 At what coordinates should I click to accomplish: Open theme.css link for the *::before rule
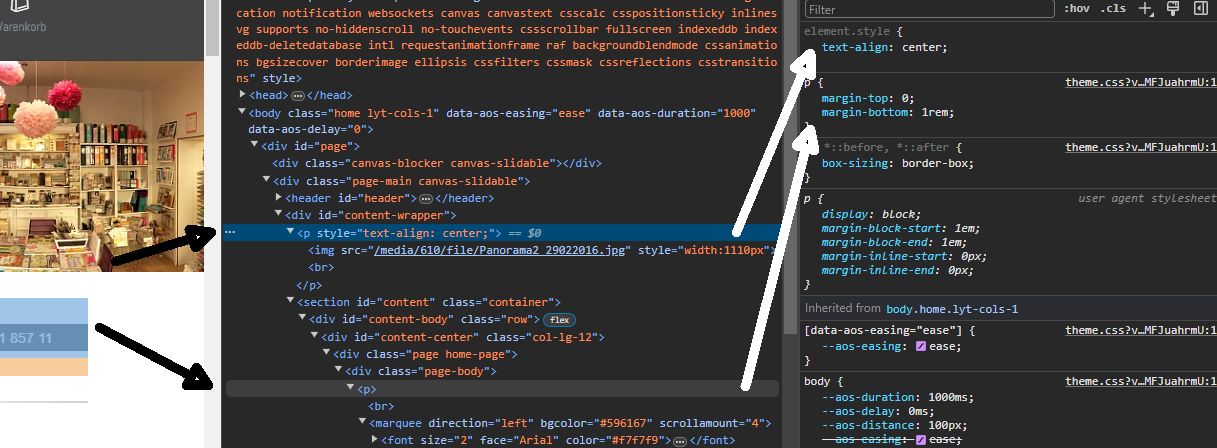(1141, 147)
